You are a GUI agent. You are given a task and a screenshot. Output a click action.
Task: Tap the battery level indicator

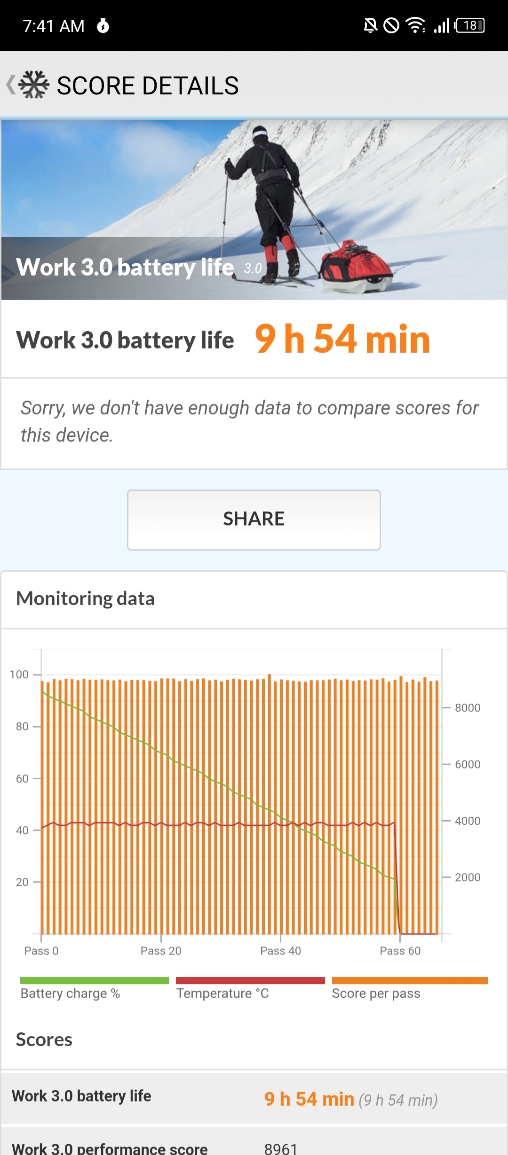coord(470,26)
